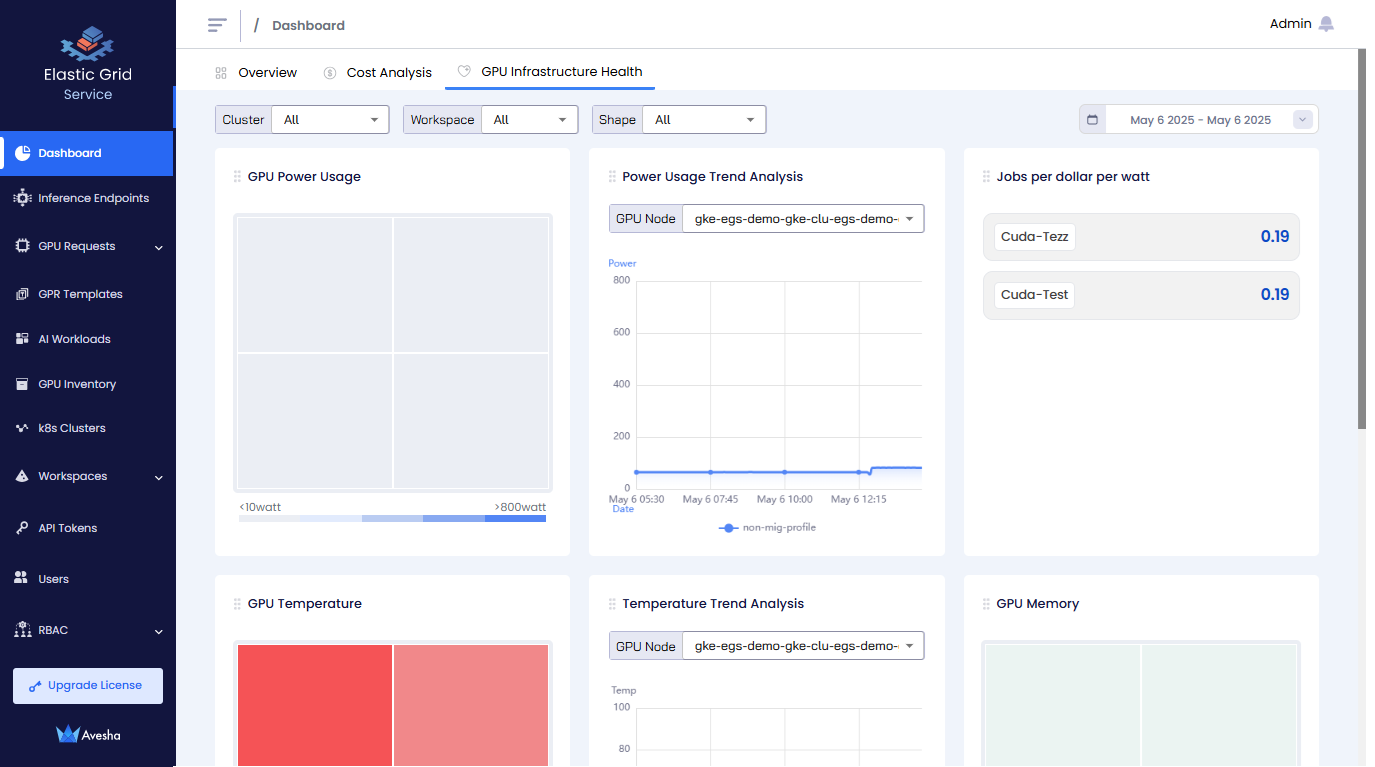Click the calendar icon in date picker
Image resolution: width=1375 pixels, height=767 pixels.
tap(1092, 120)
